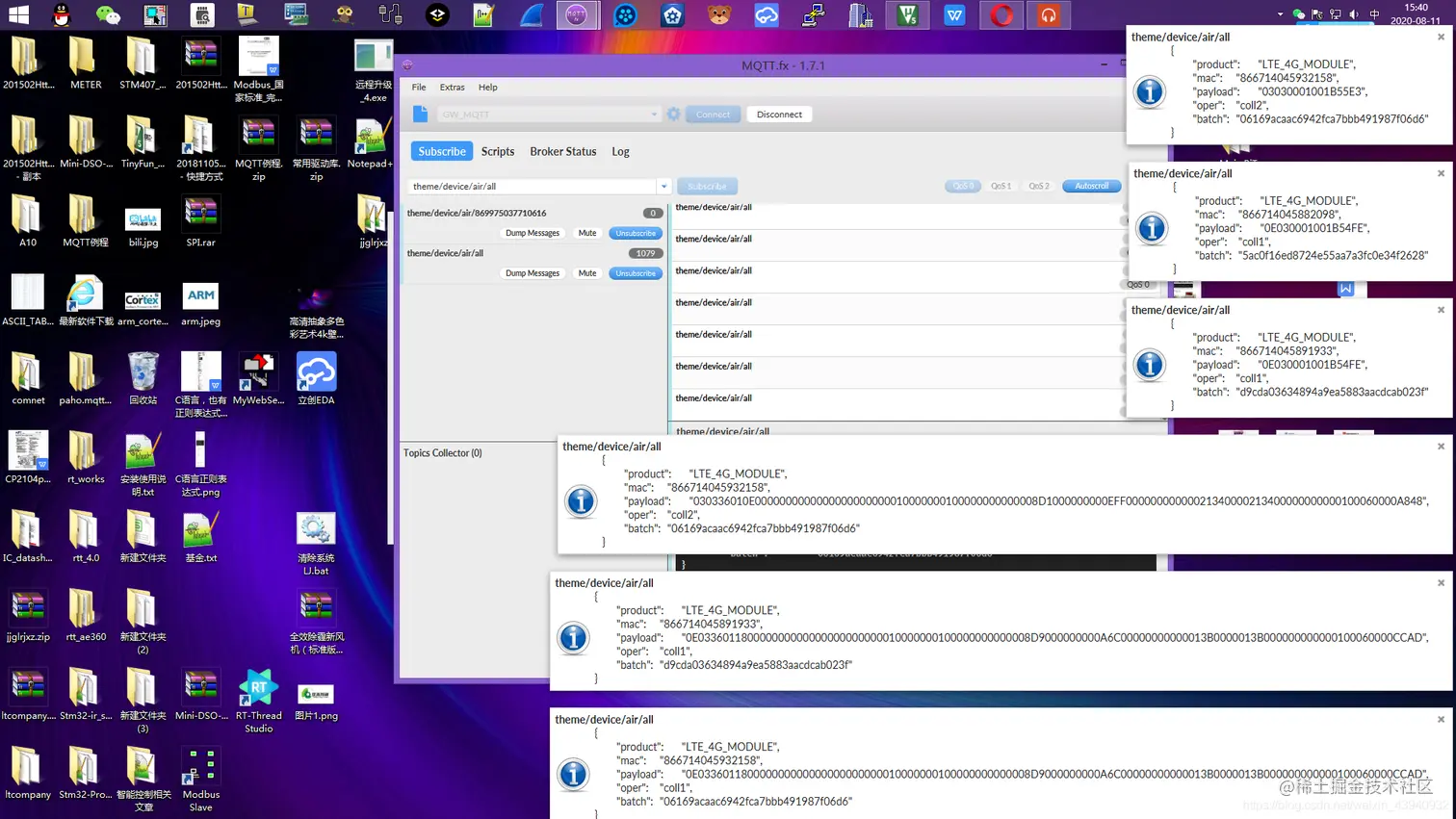Image resolution: width=1456 pixels, height=819 pixels.
Task: Click info icon of the coll2 03030001B55E3 notification
Action: (x=1150, y=92)
